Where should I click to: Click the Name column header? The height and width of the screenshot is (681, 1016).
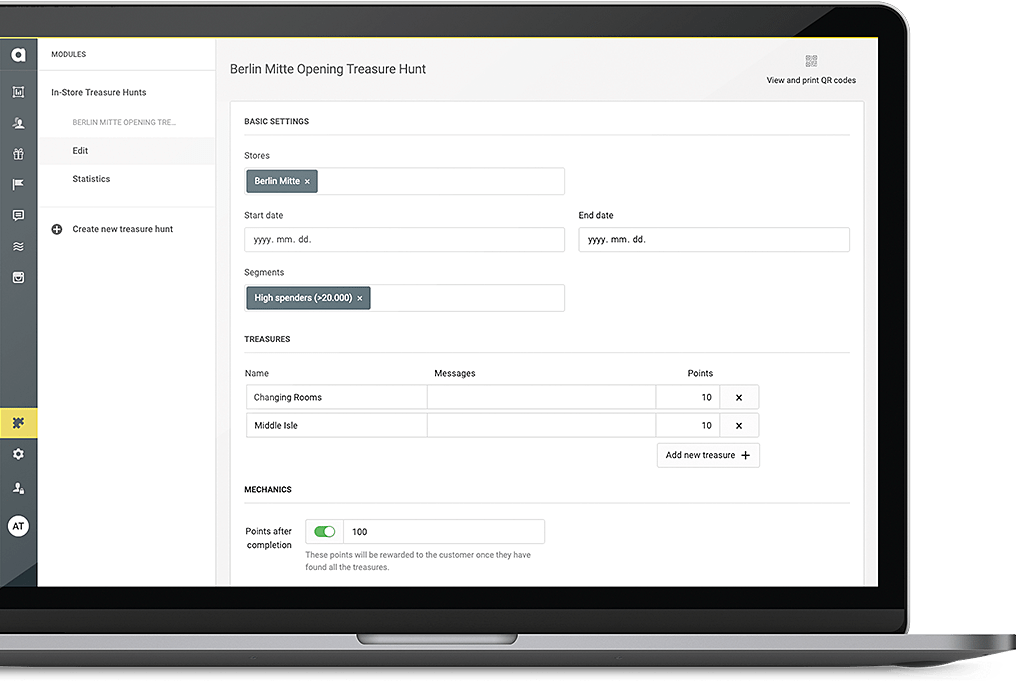coord(257,374)
